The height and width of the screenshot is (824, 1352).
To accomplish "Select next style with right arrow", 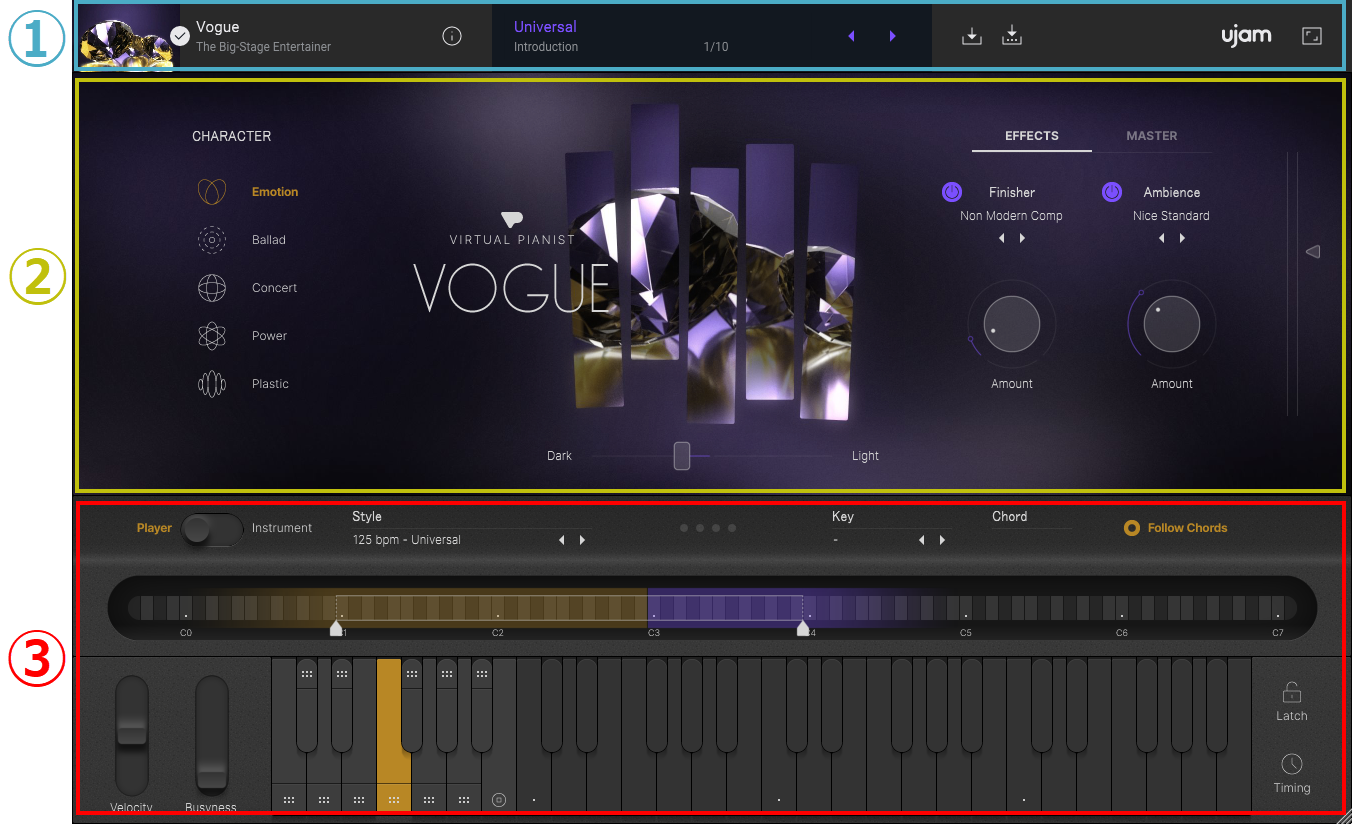I will pyautogui.click(x=582, y=540).
